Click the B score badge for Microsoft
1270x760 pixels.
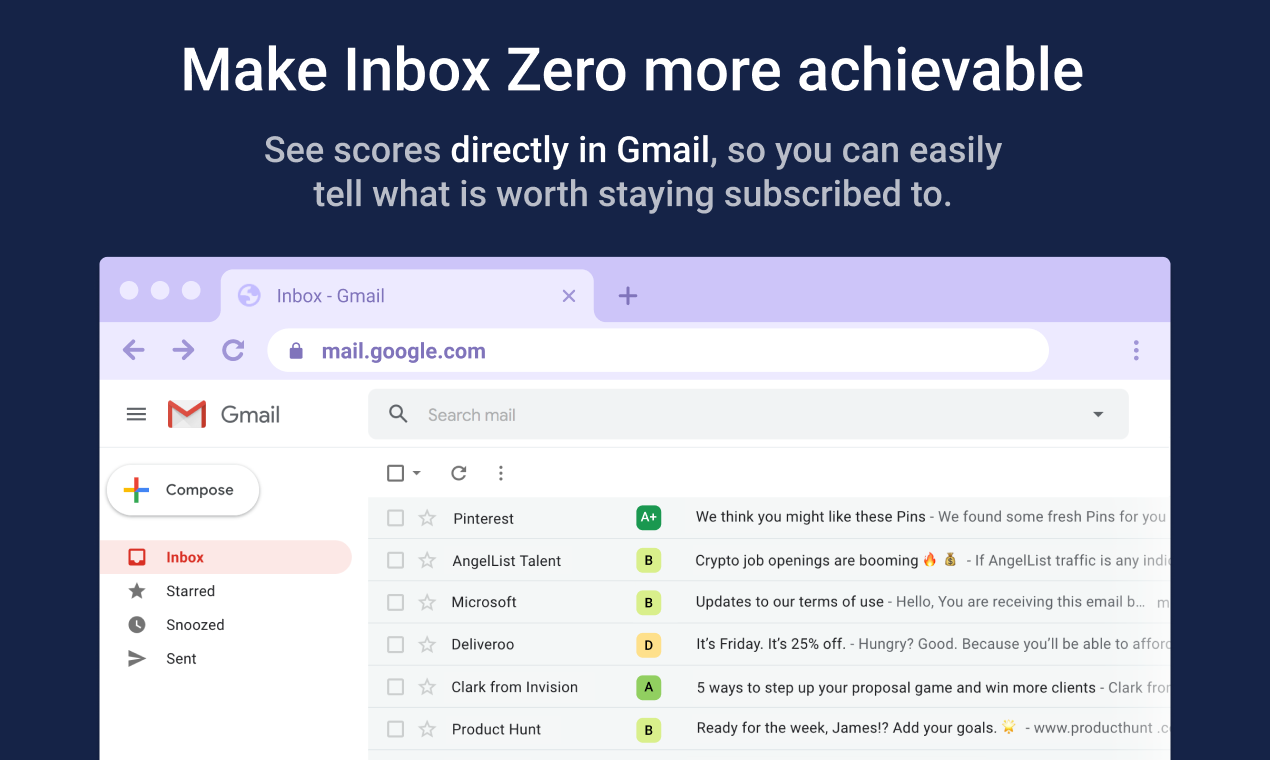point(649,602)
